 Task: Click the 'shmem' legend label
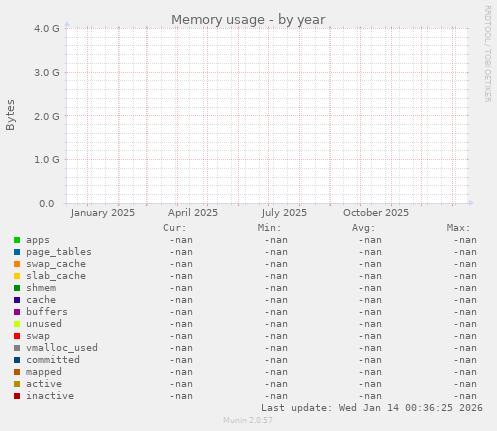[x=41, y=288]
